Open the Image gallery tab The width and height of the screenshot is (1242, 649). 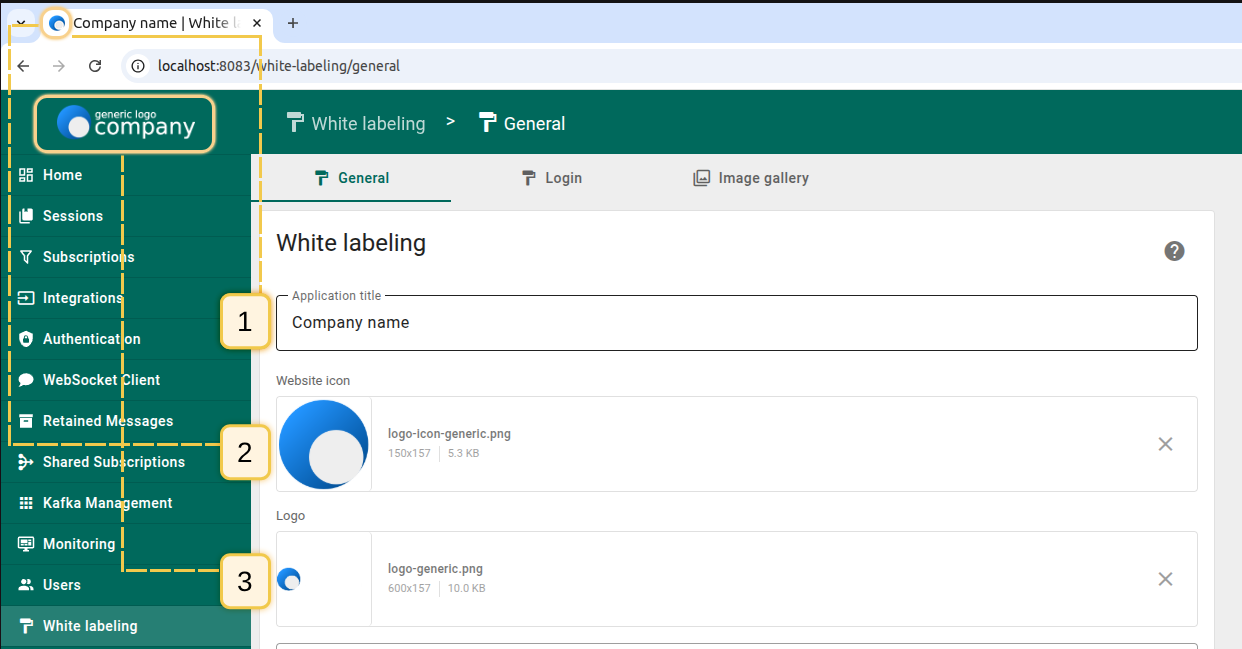point(751,178)
